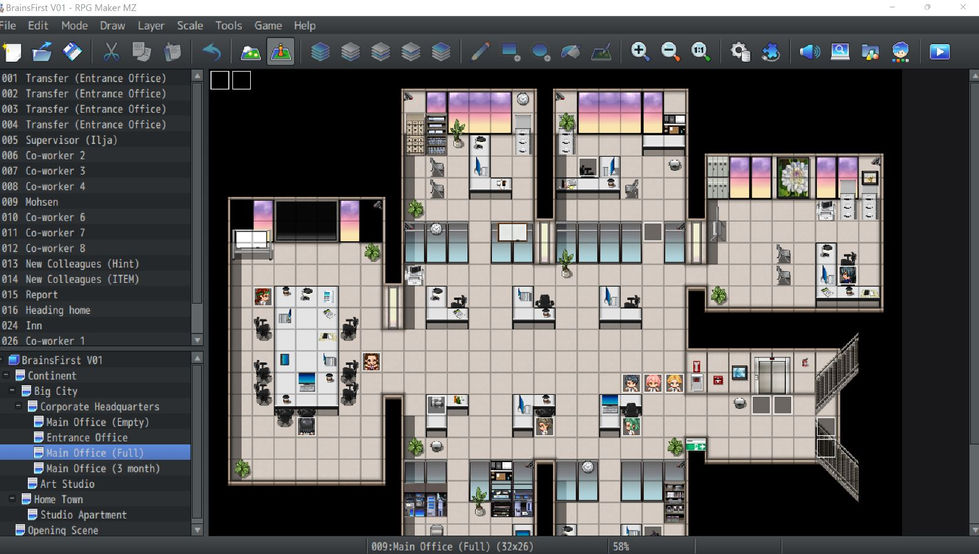Click event list scrollbar up arrow
This screenshot has width=979, height=554.
pyautogui.click(x=197, y=76)
